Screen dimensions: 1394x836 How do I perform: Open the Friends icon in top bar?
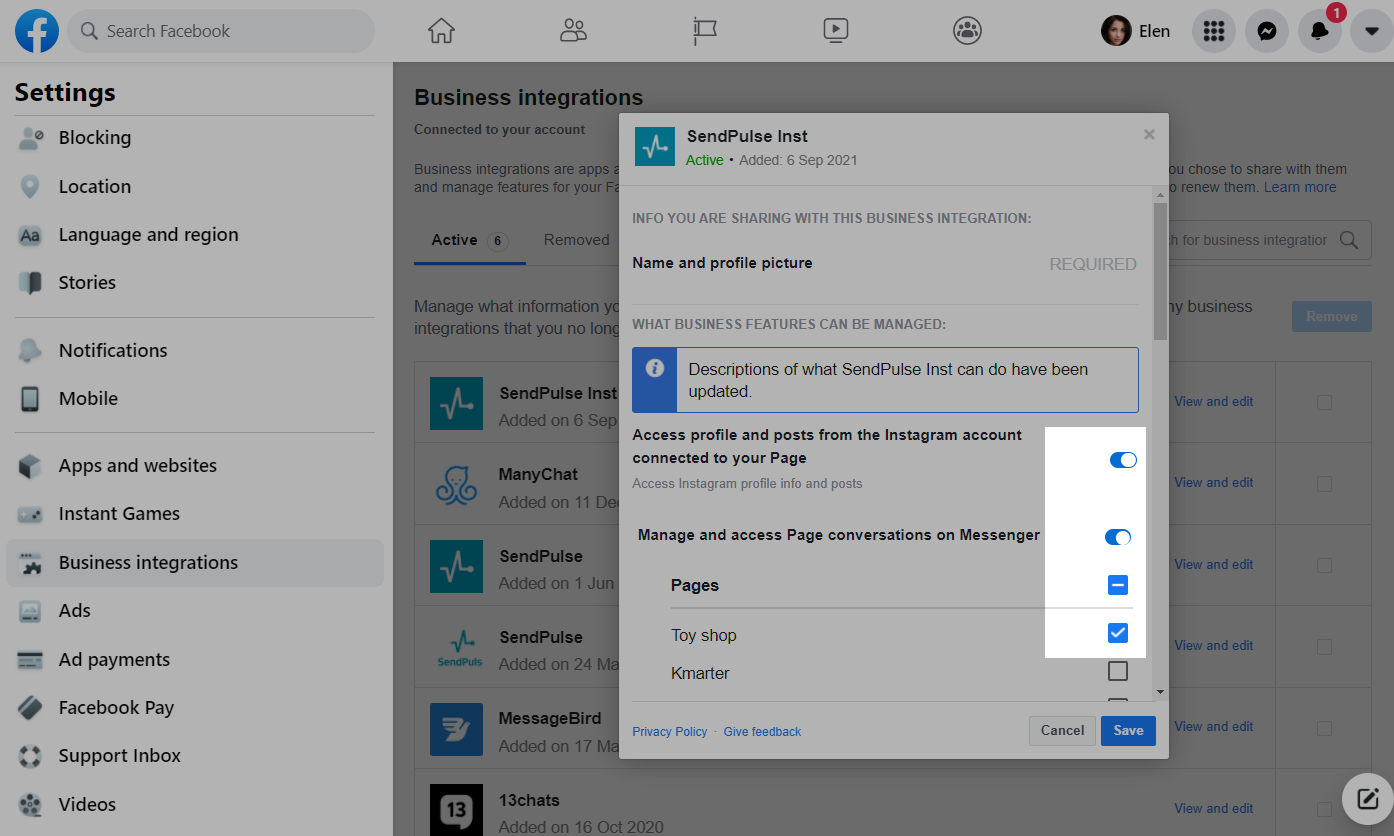573,31
